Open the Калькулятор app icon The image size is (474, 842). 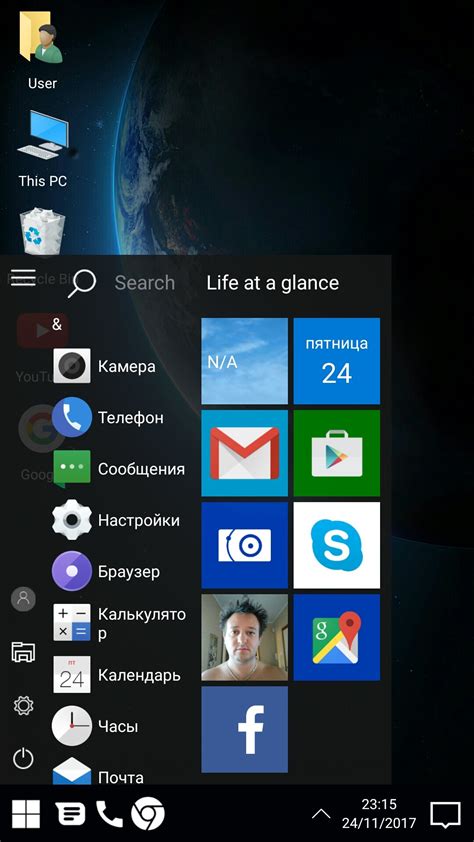point(71,622)
